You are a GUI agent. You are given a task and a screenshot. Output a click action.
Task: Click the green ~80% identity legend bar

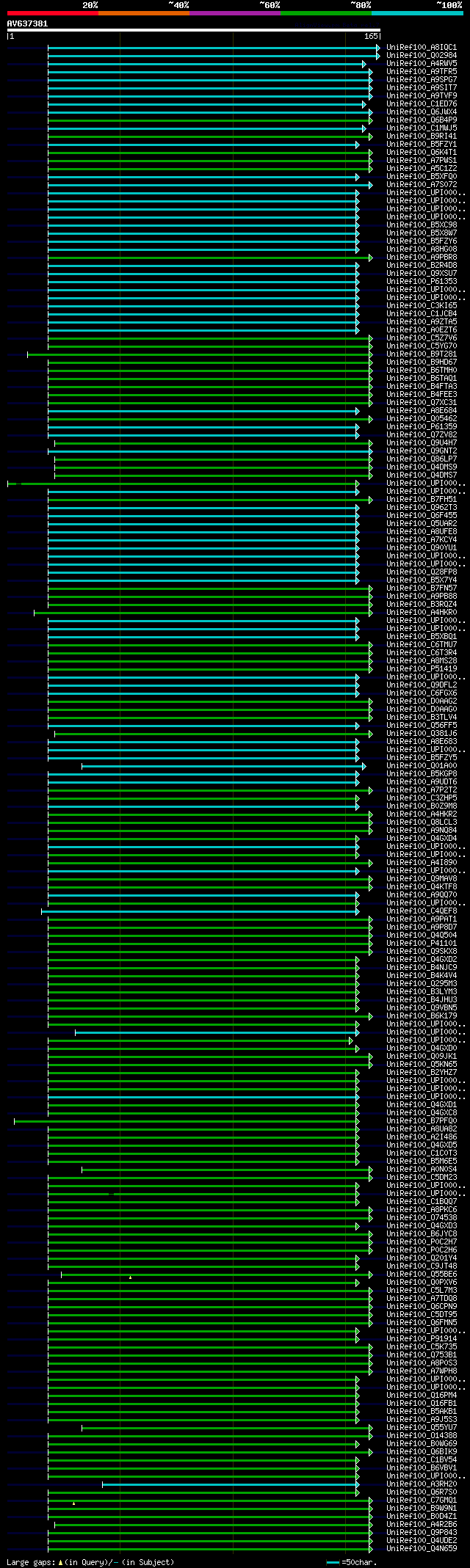click(x=325, y=13)
